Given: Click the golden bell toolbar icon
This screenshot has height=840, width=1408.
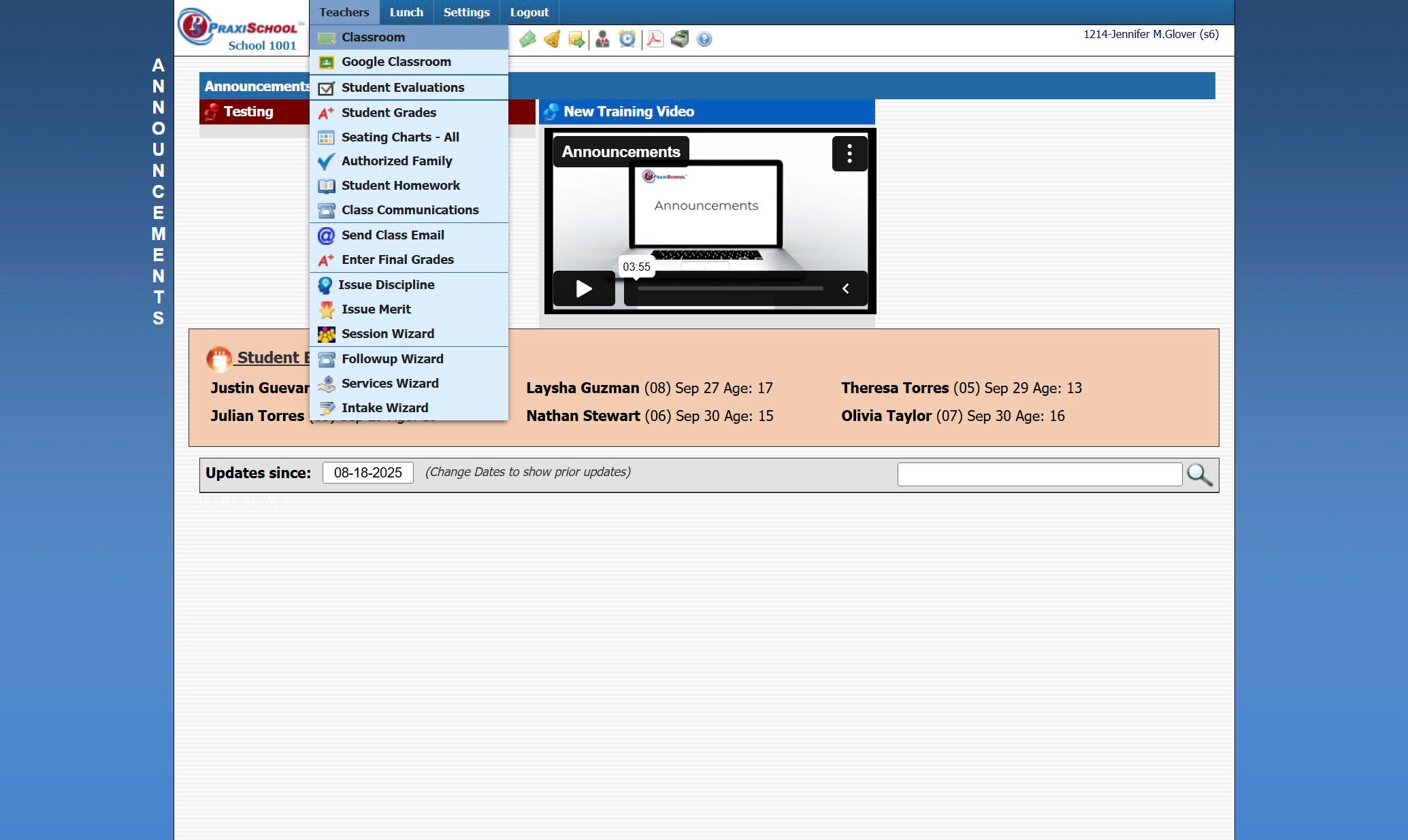Looking at the screenshot, I should (x=552, y=39).
